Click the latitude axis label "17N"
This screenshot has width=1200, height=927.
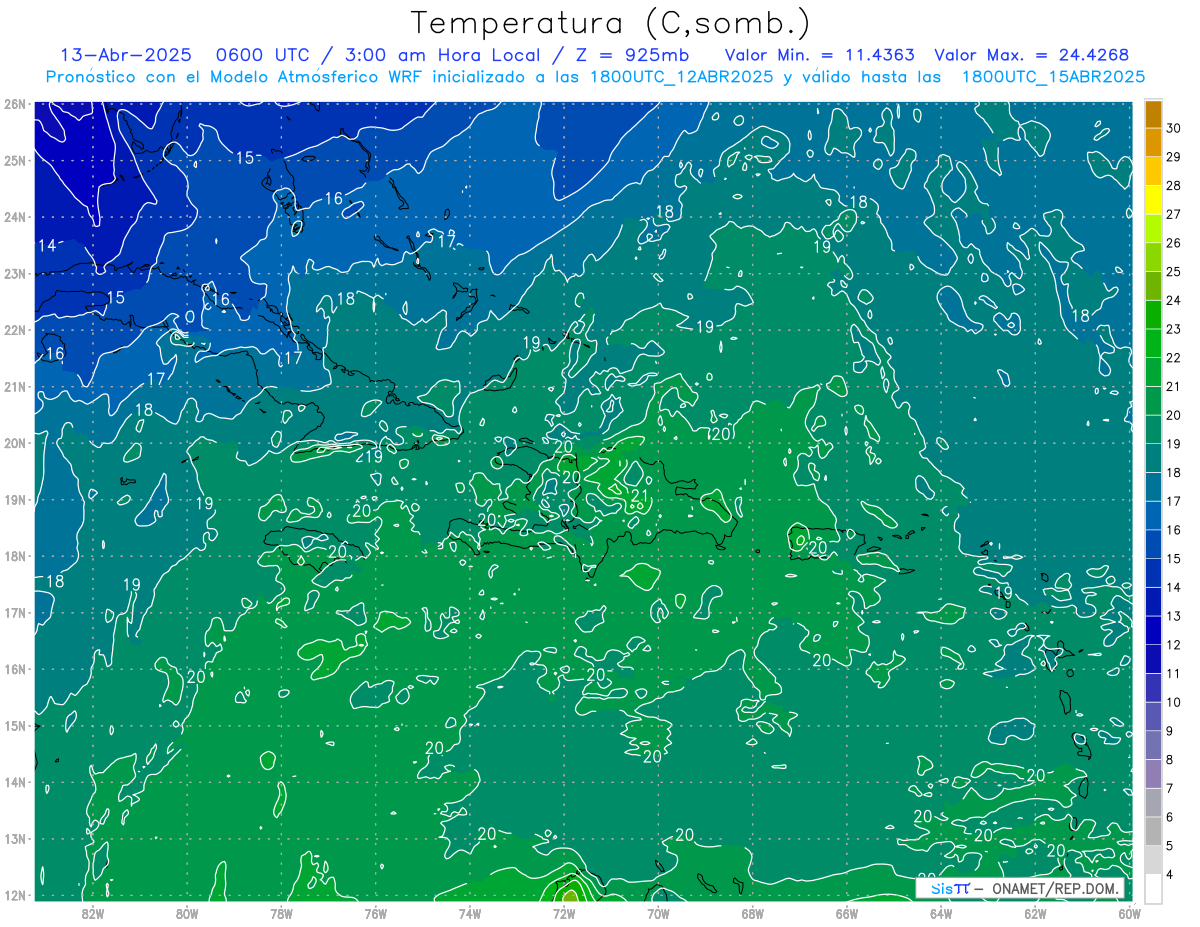click(14, 612)
